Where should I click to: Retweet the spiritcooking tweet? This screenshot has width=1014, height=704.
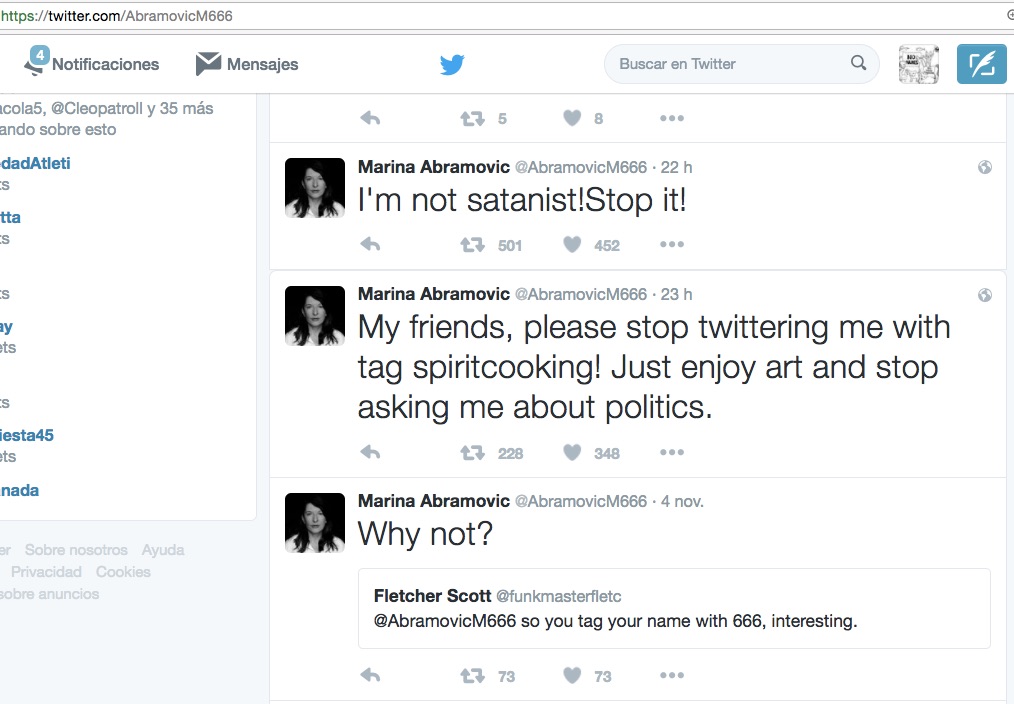point(472,453)
